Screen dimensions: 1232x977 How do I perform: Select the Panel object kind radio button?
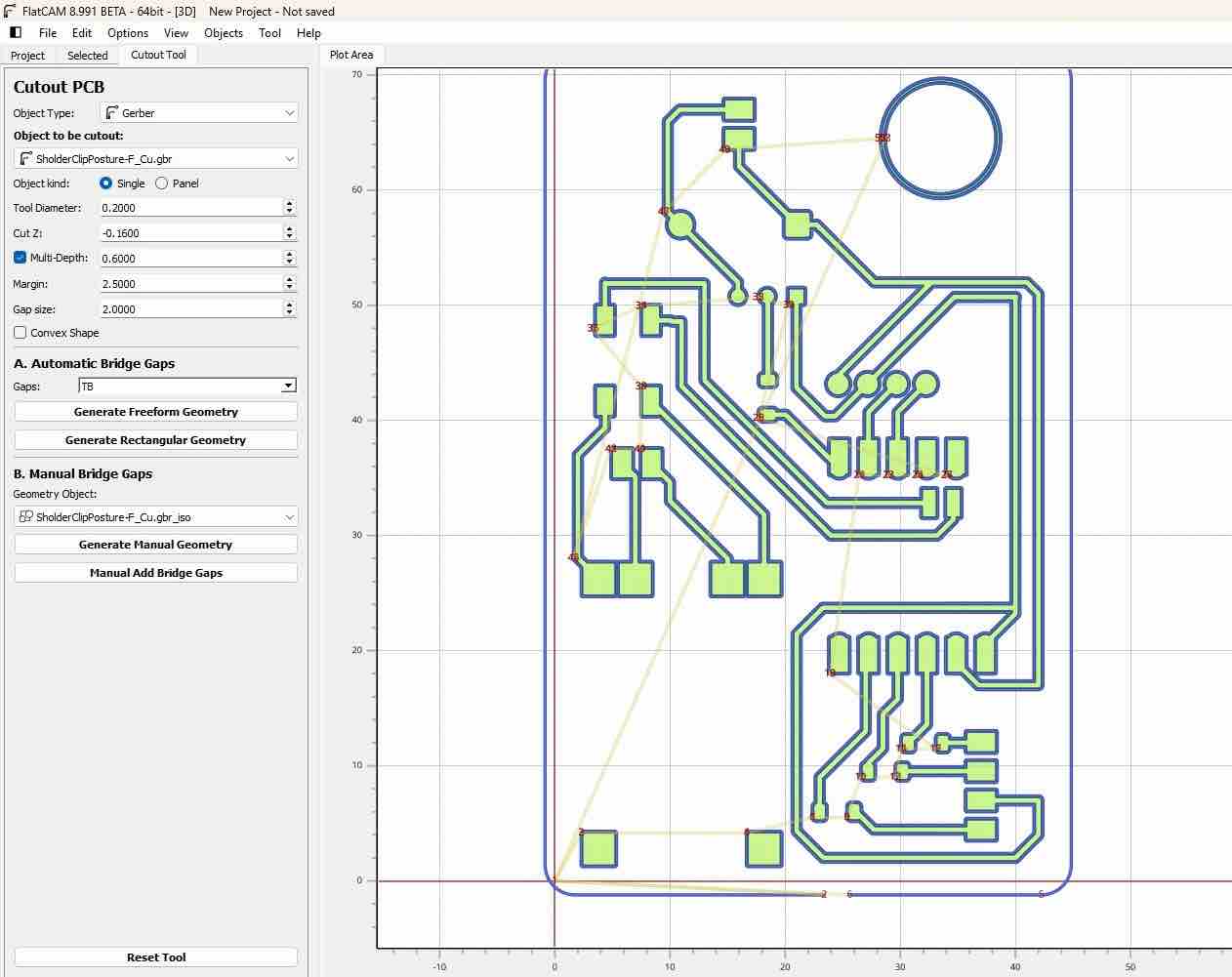coord(162,183)
